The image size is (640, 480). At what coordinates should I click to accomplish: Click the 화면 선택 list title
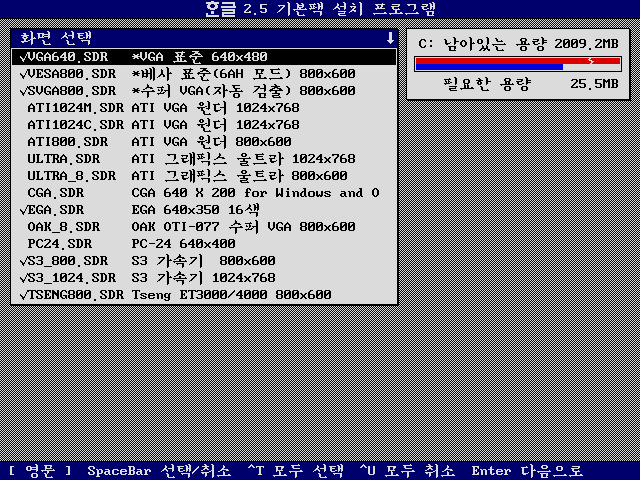(x=56, y=38)
